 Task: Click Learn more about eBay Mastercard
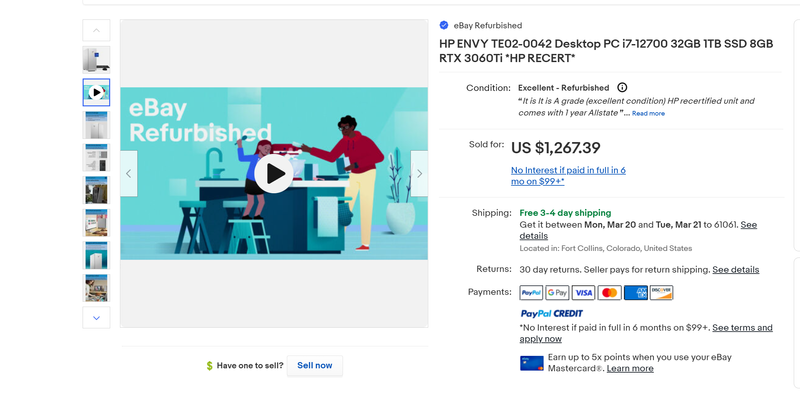coord(630,368)
